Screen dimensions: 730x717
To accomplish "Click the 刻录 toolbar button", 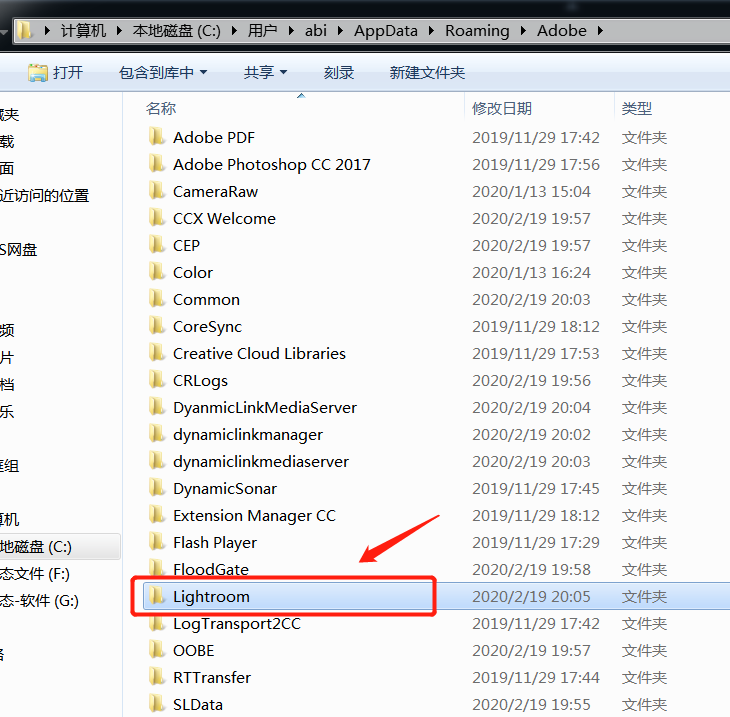I will click(338, 73).
